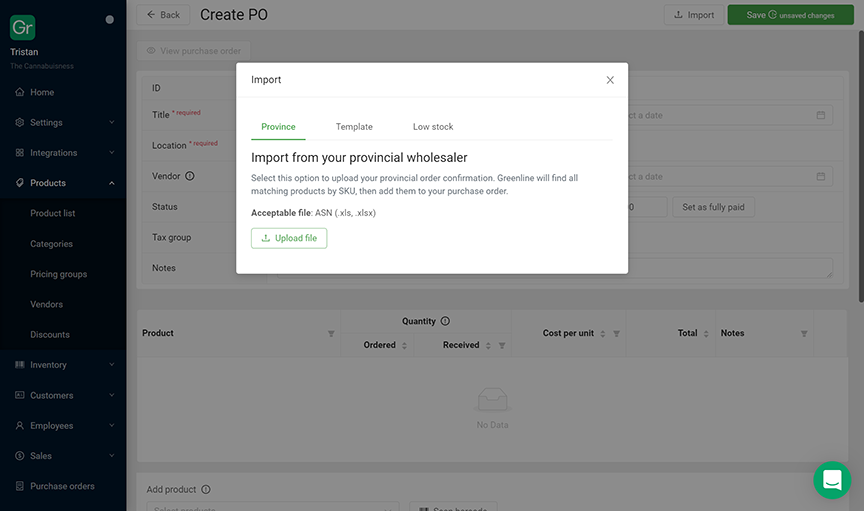Expand the Settings menu

coord(63,122)
